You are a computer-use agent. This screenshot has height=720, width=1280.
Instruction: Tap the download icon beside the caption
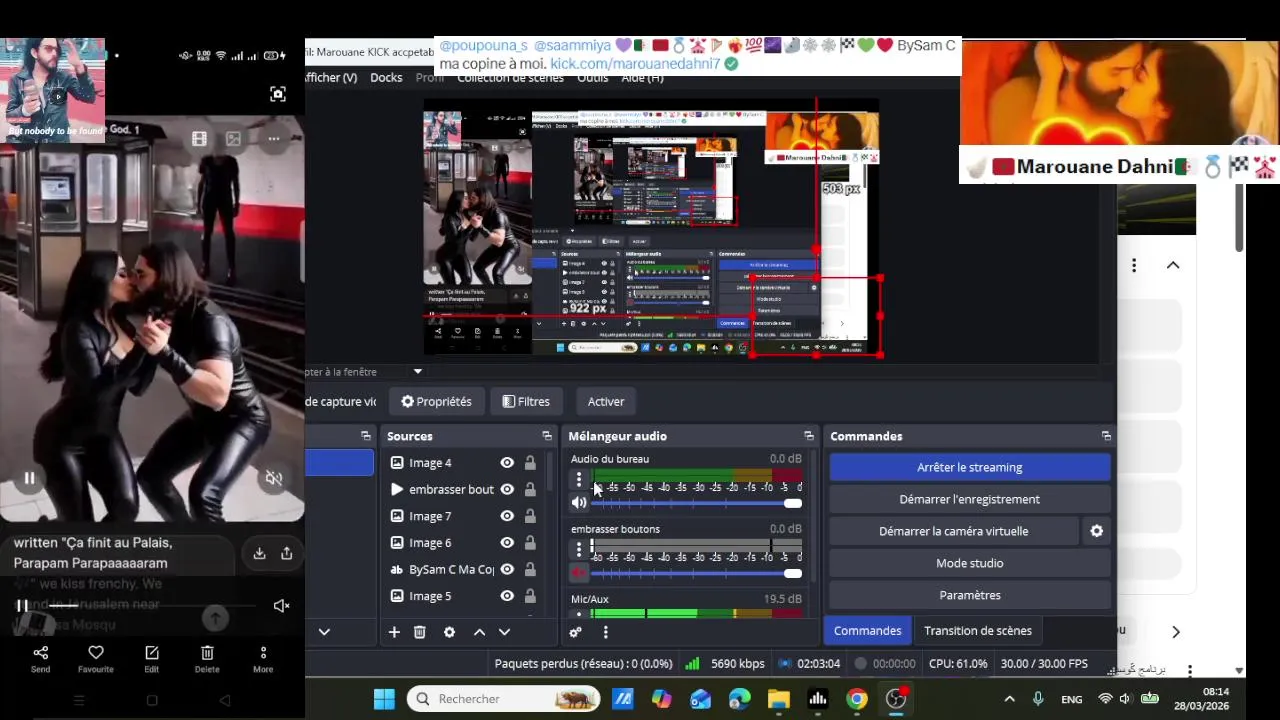(259, 553)
